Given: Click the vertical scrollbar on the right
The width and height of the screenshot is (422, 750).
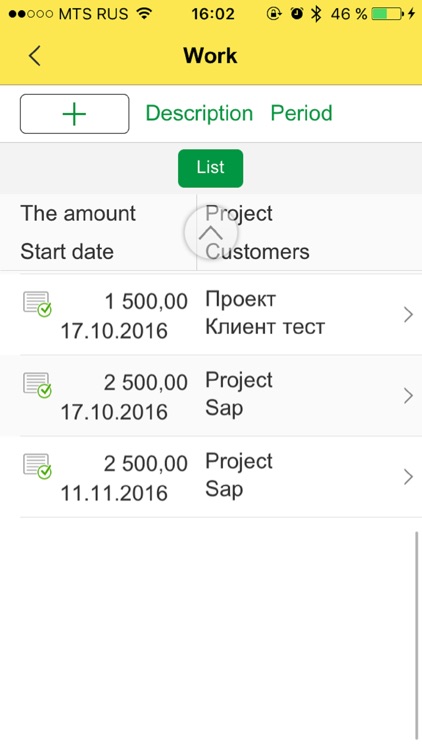Looking at the screenshot, I should [417, 635].
